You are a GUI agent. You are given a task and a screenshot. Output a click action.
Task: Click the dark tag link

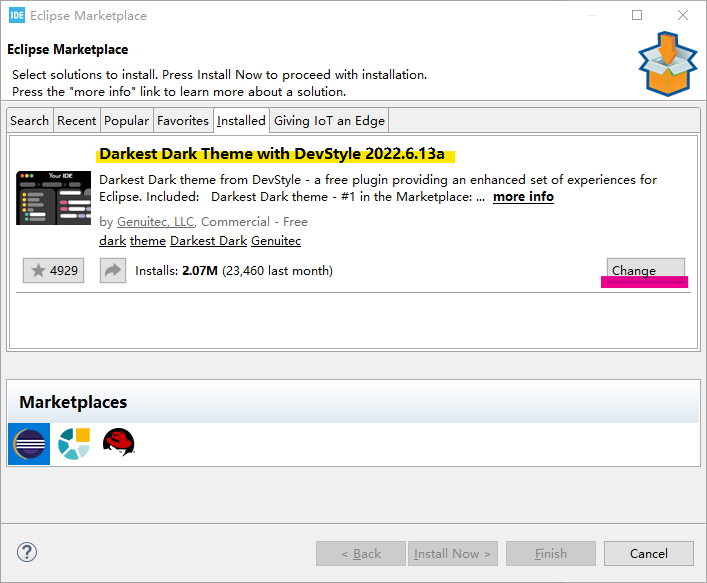(113, 241)
